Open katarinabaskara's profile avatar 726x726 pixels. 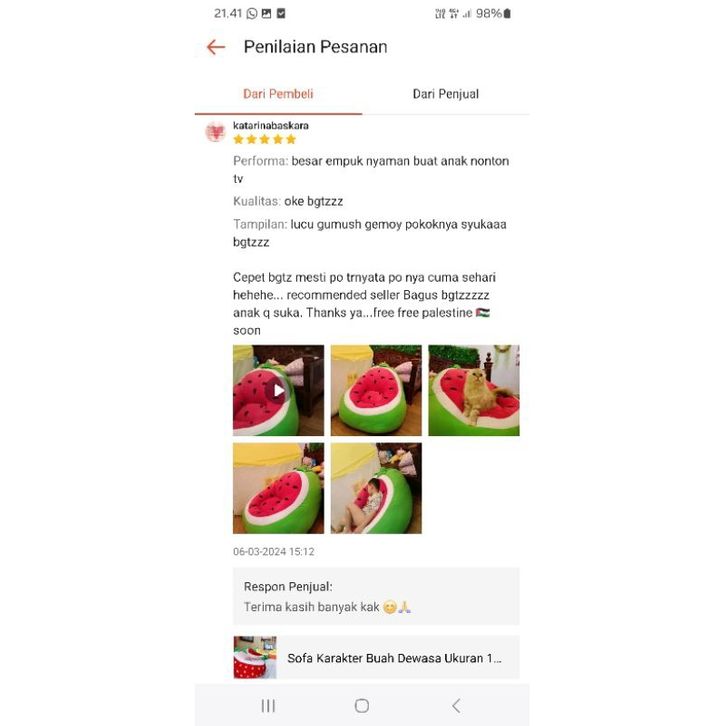click(215, 132)
